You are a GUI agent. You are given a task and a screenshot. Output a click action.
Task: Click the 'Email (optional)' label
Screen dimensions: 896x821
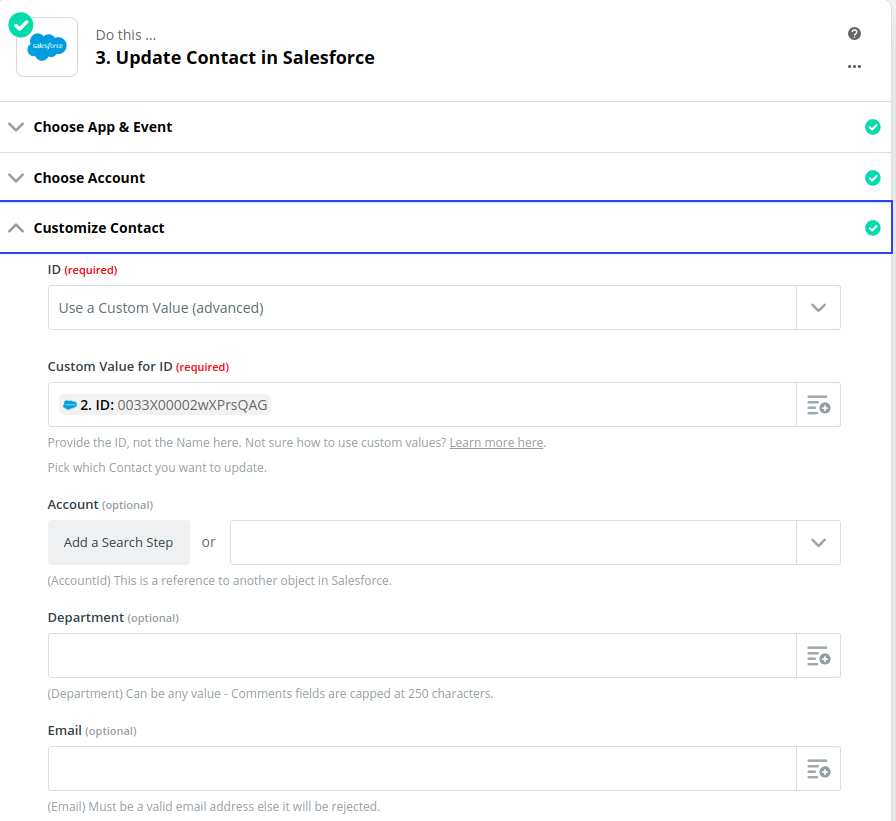point(92,731)
